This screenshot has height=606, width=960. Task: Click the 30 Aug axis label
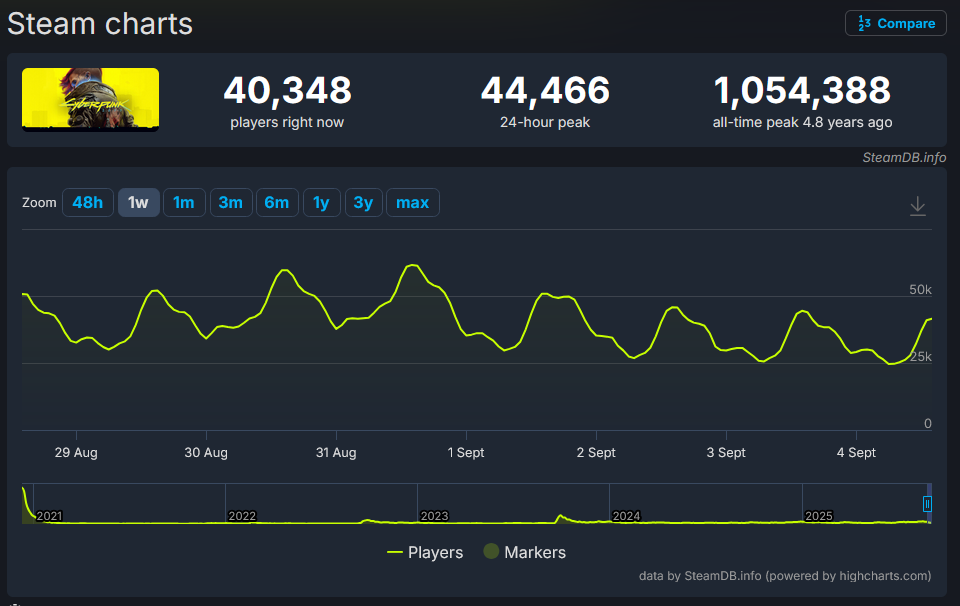pos(206,452)
